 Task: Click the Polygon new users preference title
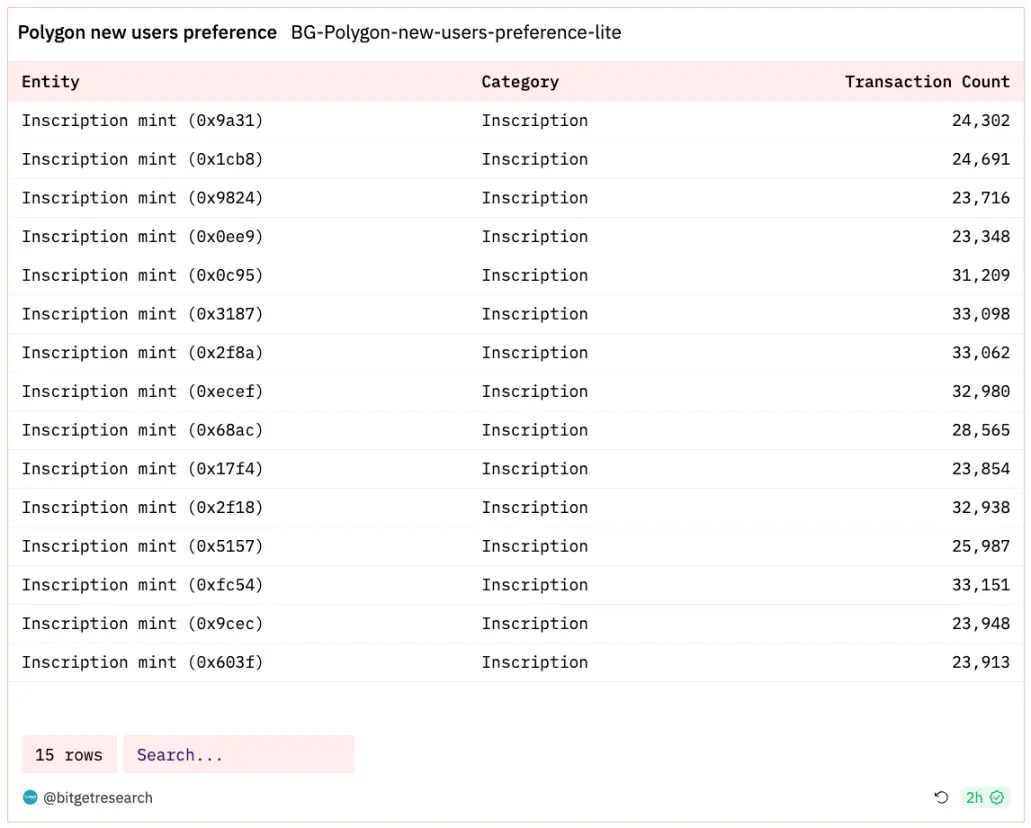[x=147, y=33]
